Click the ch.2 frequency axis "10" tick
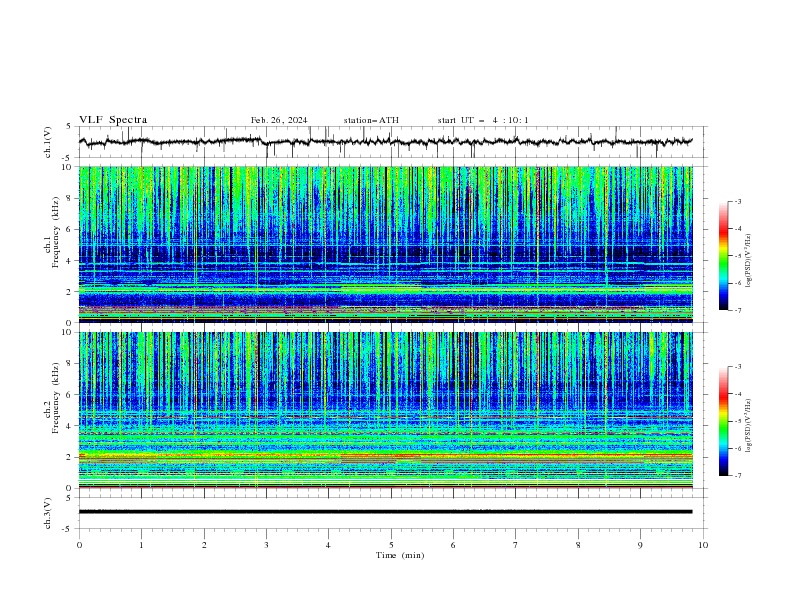The height and width of the screenshot is (612, 792). (68, 332)
